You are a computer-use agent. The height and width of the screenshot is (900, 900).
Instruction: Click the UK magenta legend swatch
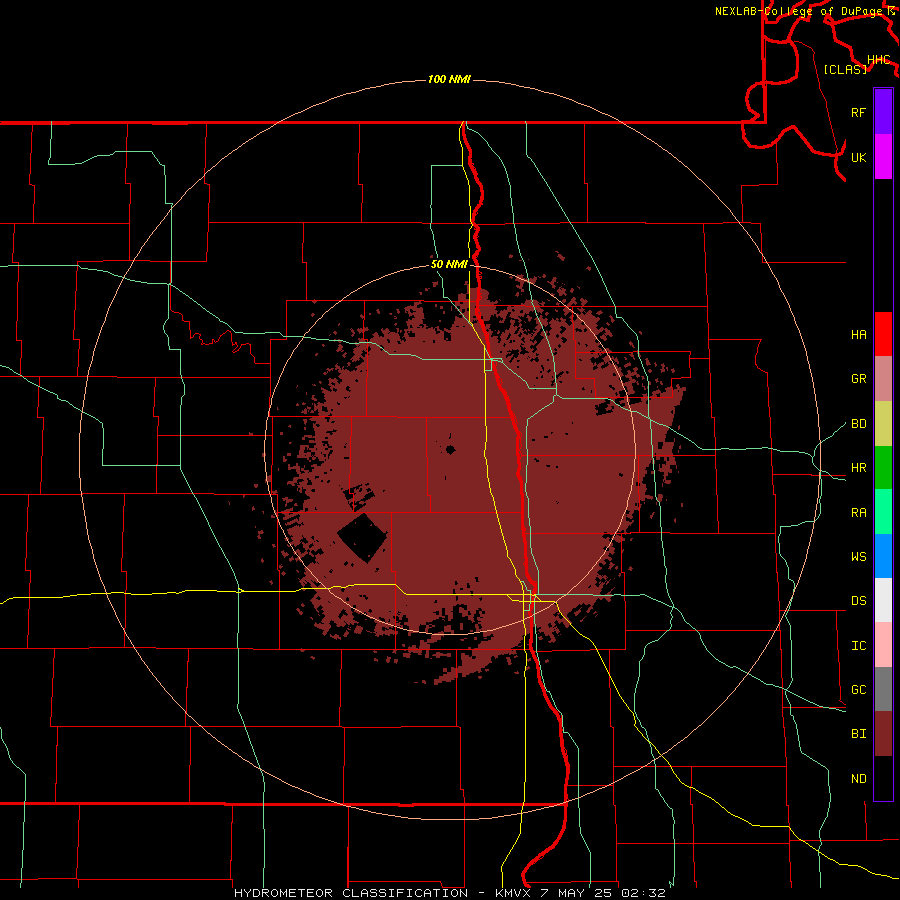pos(883,157)
